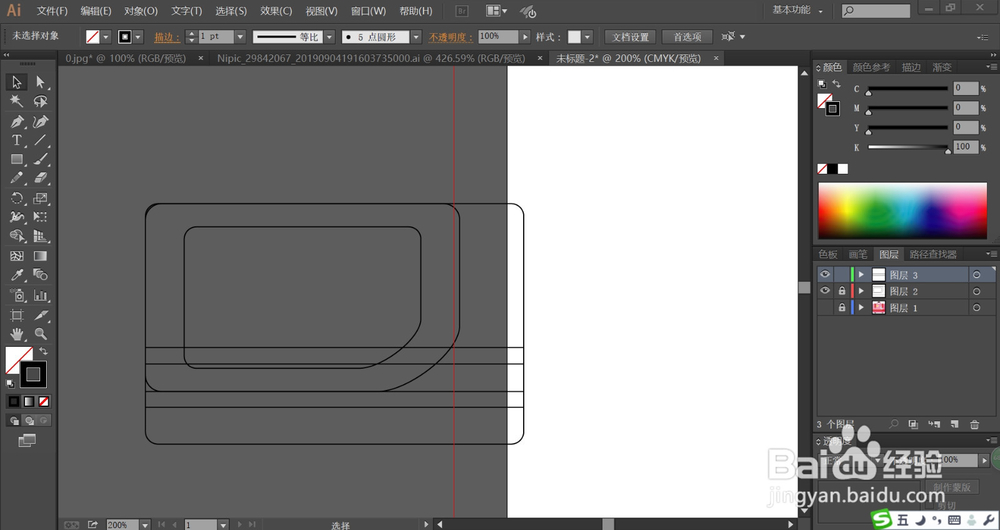Image resolution: width=1000 pixels, height=530 pixels.
Task: Select the Direct Selection tool
Action: pos(40,82)
